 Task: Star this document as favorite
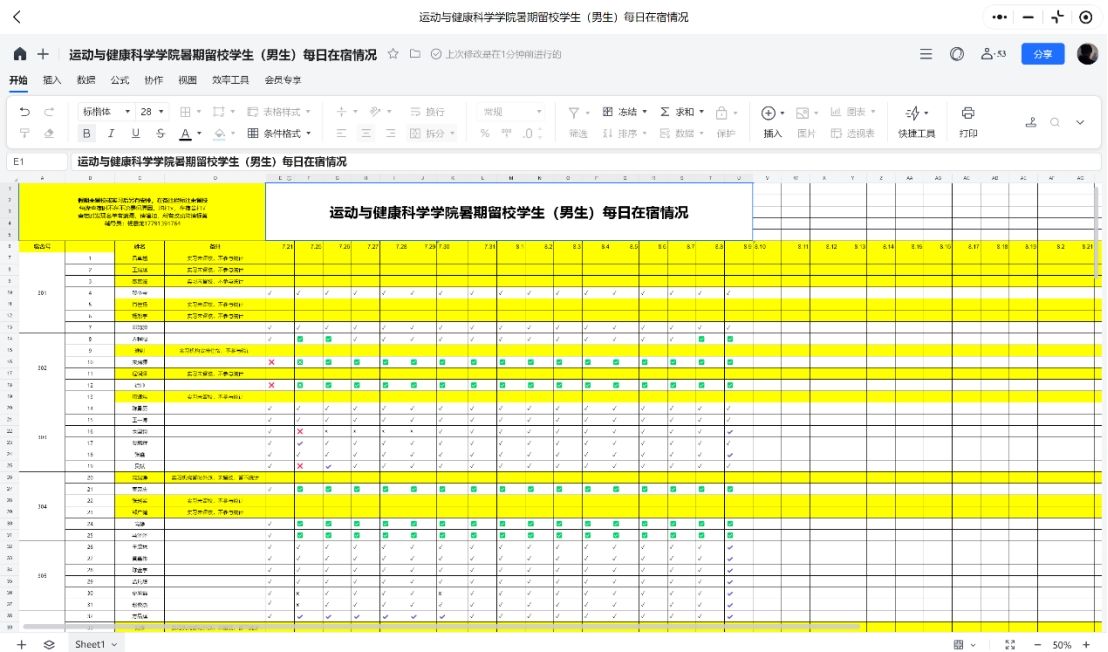393,54
